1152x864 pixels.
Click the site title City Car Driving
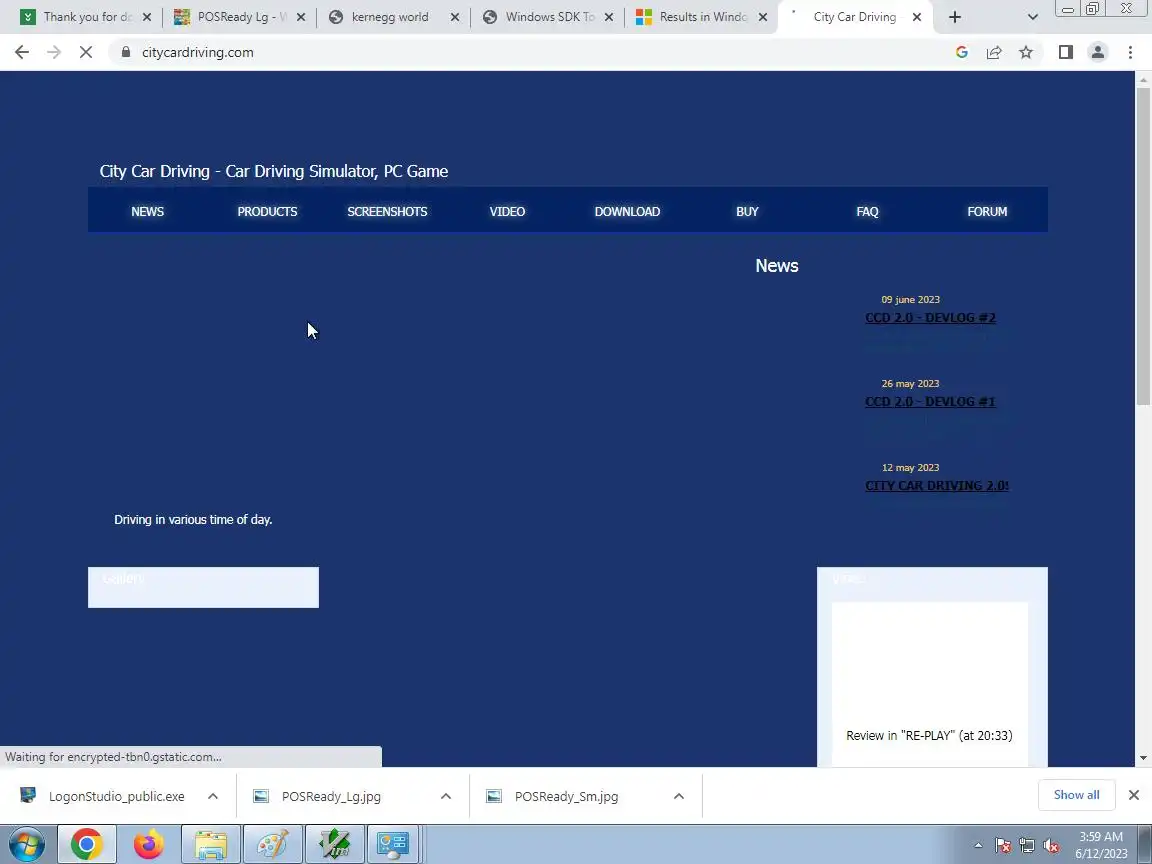click(274, 171)
